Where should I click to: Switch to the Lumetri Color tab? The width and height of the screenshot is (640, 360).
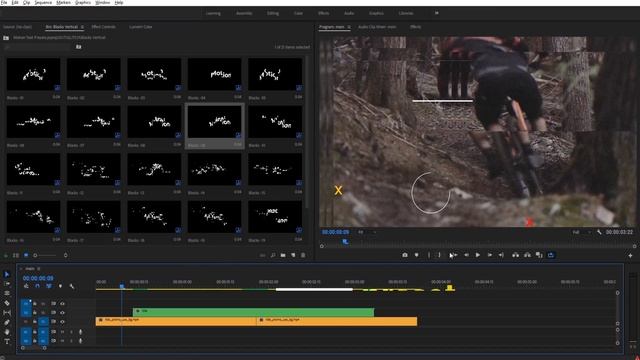pyautogui.click(x=140, y=27)
